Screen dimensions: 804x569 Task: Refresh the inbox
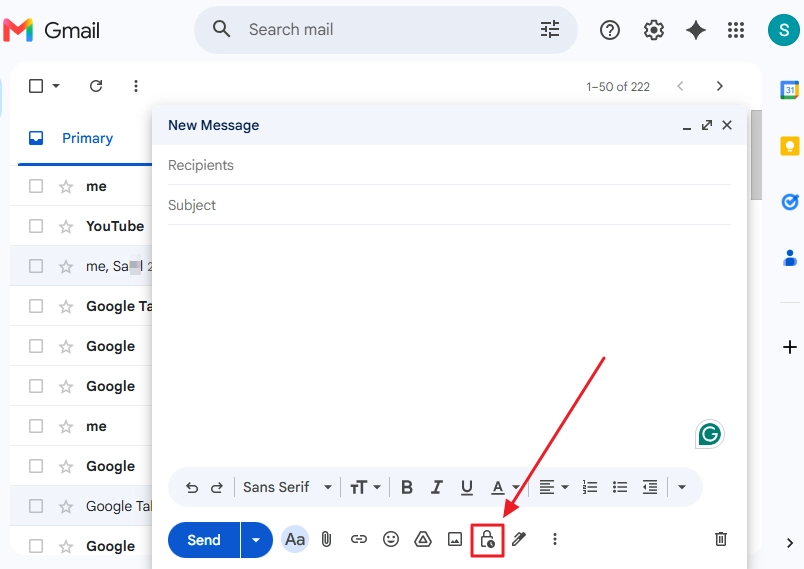point(96,86)
